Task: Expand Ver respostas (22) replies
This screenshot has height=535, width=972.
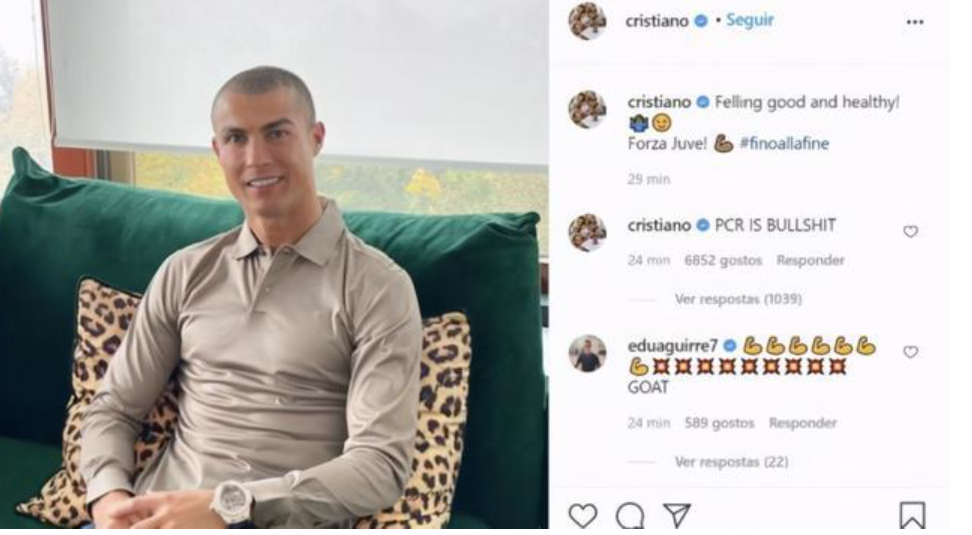Action: (x=731, y=462)
